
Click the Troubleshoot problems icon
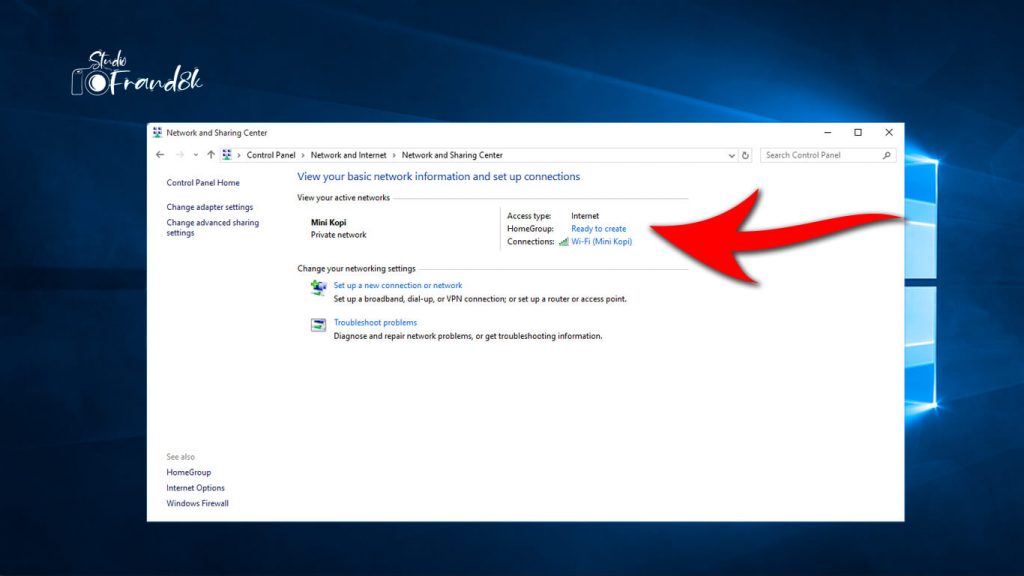click(x=320, y=325)
